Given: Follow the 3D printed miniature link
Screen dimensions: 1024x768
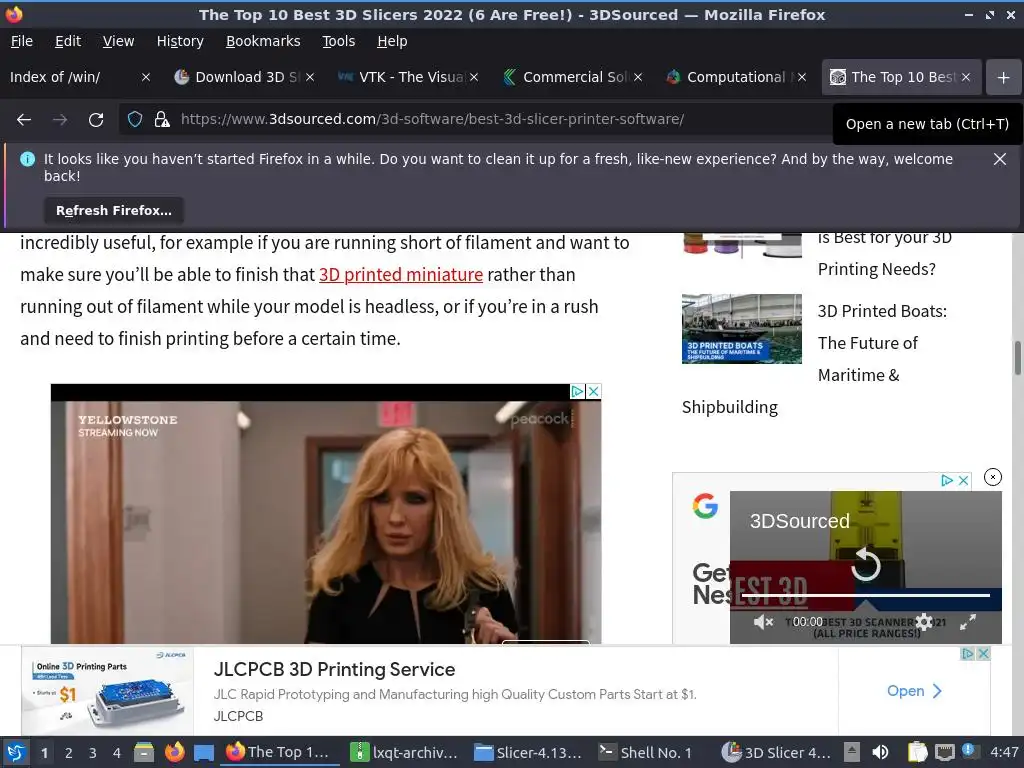Looking at the screenshot, I should [401, 275].
